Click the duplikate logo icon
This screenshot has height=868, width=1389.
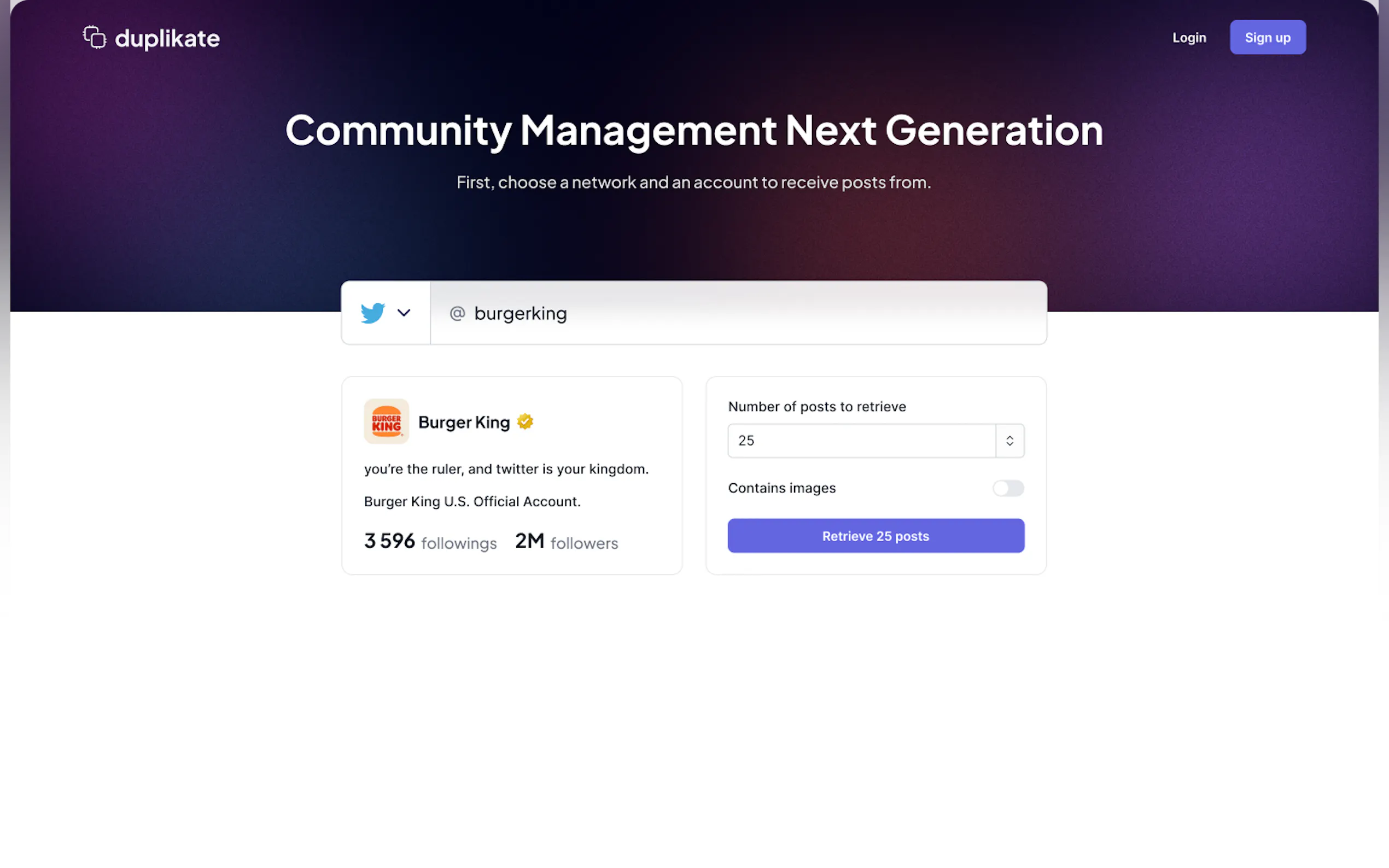pos(95,37)
